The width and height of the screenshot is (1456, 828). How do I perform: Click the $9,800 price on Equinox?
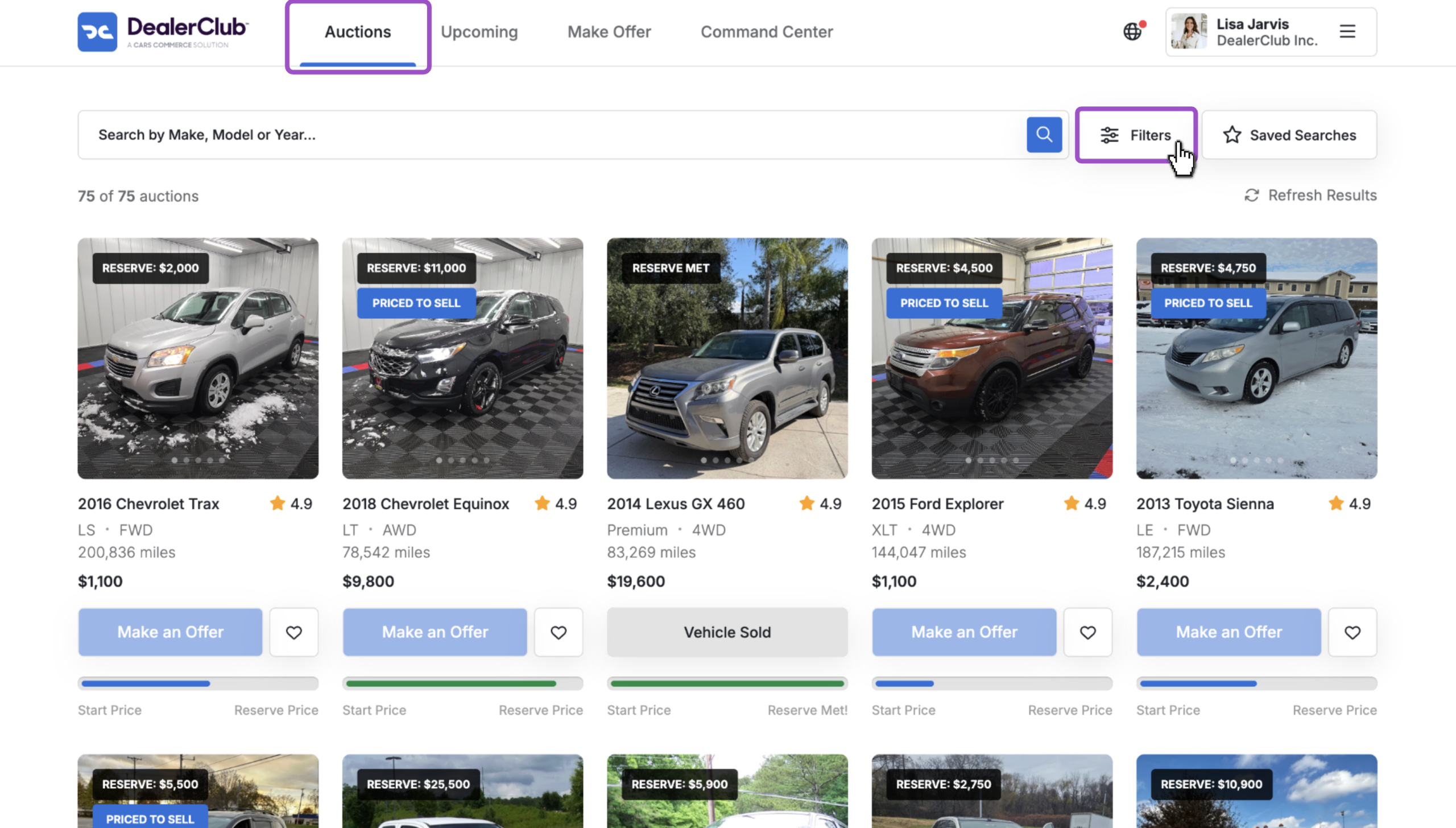click(x=368, y=581)
